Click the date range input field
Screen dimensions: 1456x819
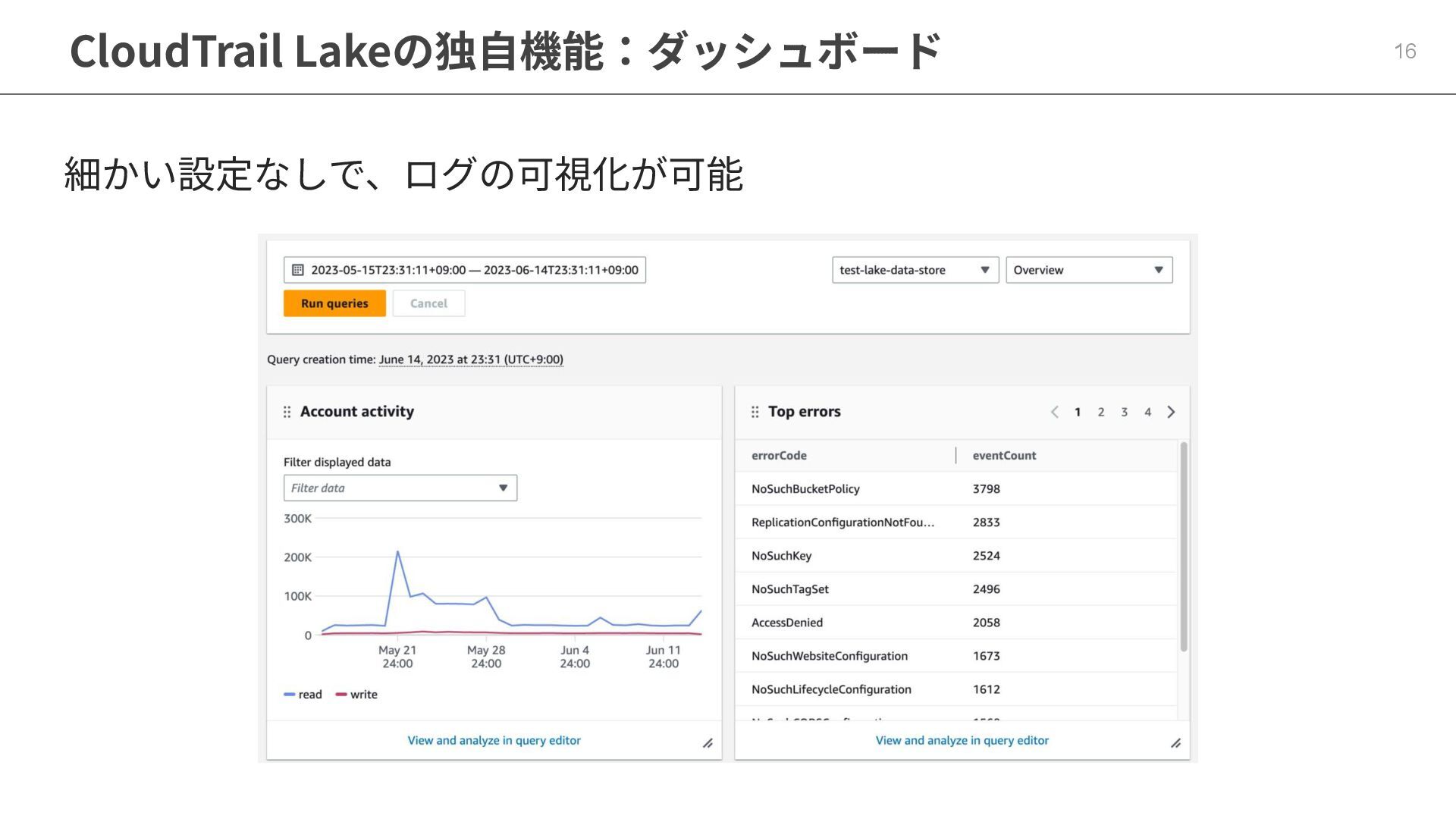(474, 270)
